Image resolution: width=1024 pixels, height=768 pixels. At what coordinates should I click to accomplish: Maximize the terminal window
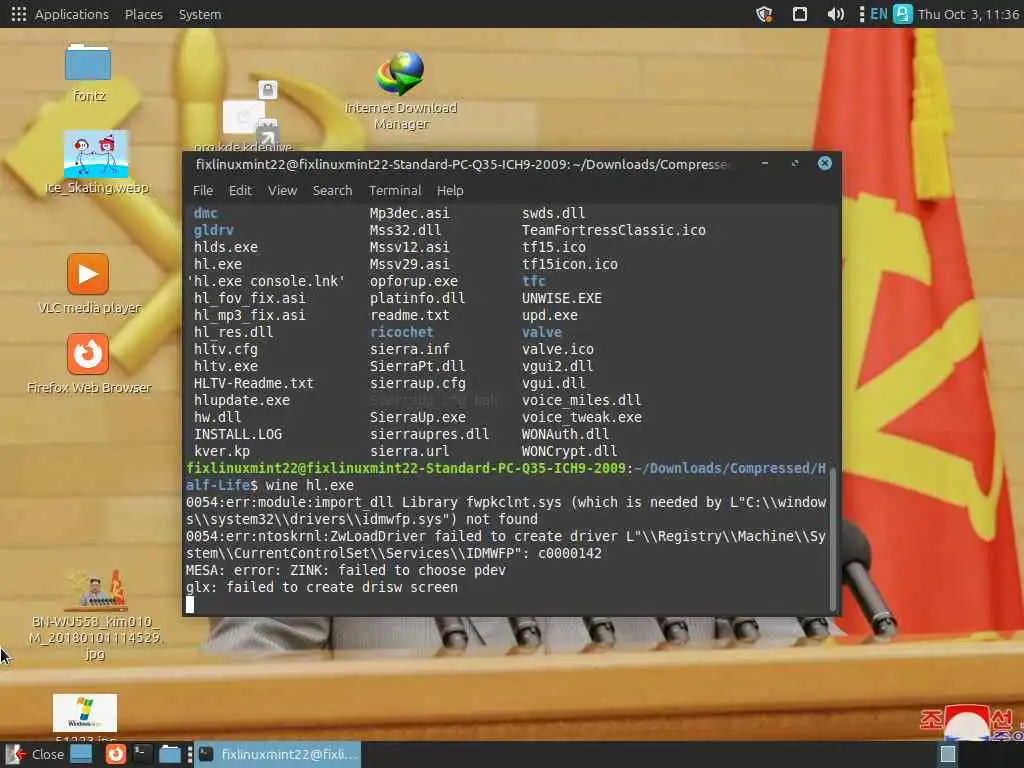coord(795,163)
